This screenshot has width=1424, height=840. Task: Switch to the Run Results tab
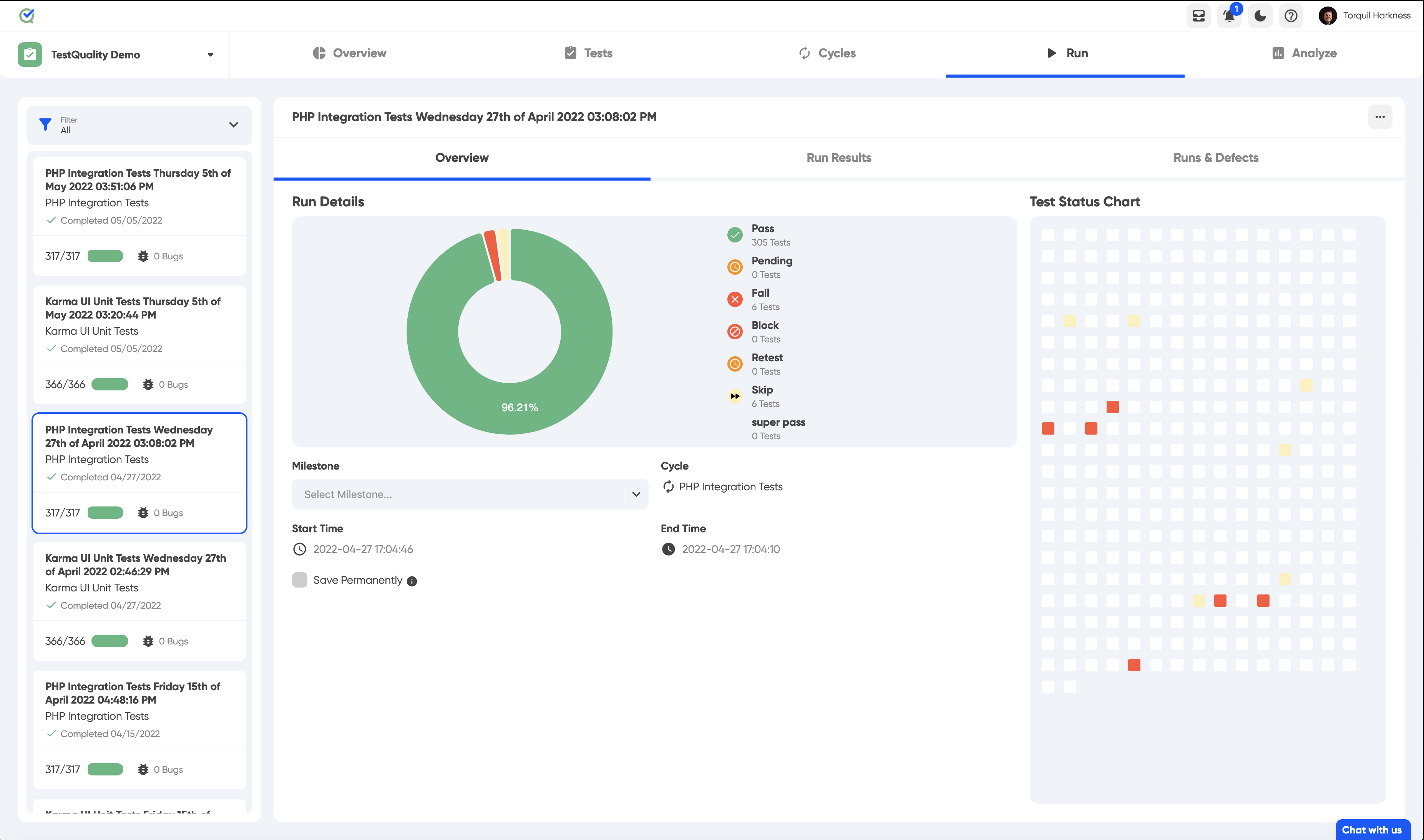pos(838,158)
